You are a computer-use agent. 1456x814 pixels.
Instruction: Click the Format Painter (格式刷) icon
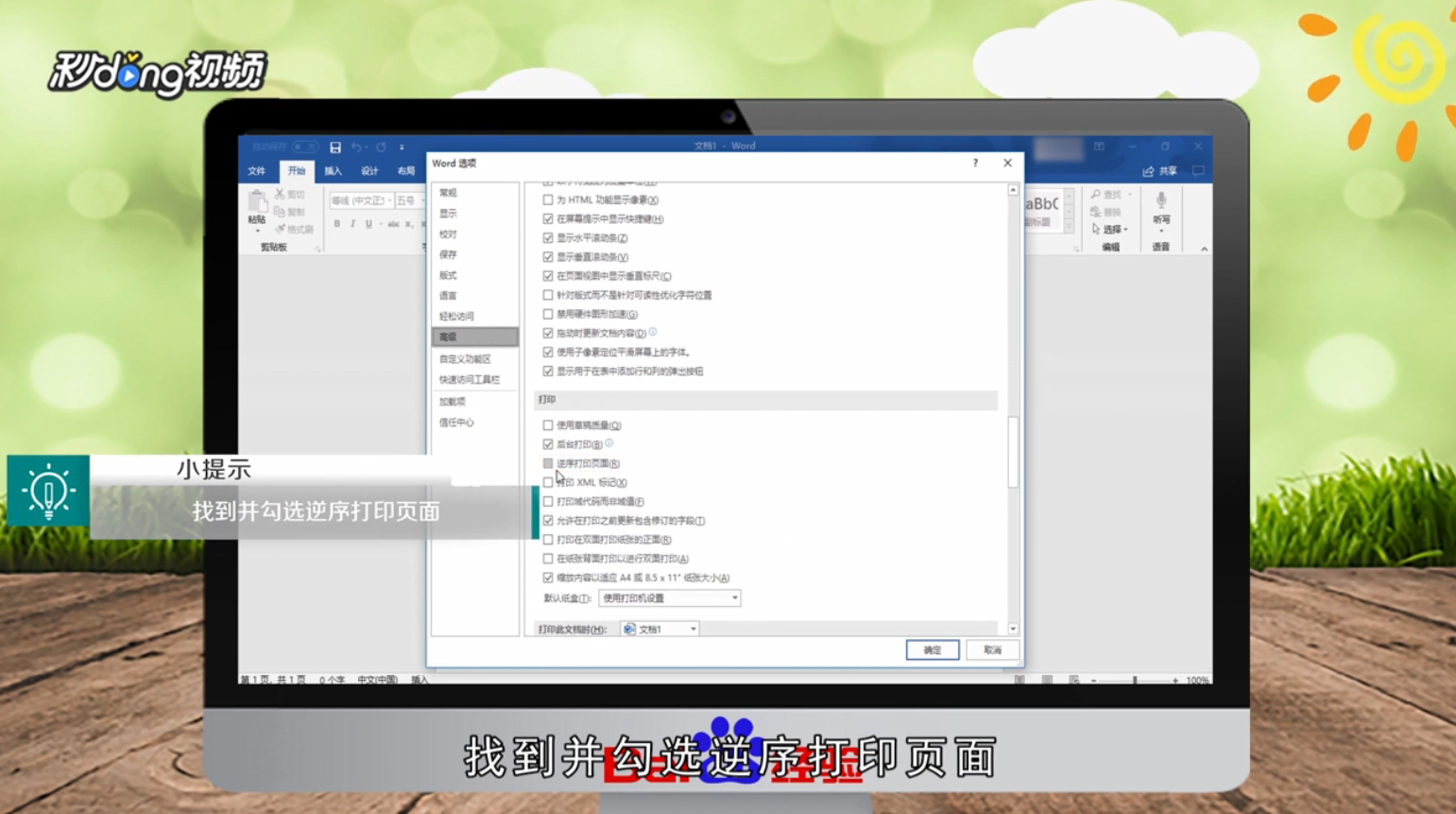(281, 229)
